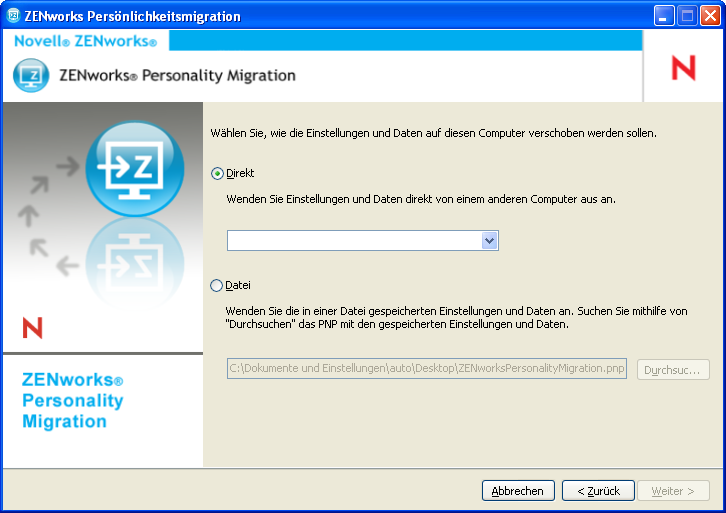Viewport: 726px width, 513px height.
Task: Click the 'Novell® ZENworks®' header text
Action: [86, 41]
